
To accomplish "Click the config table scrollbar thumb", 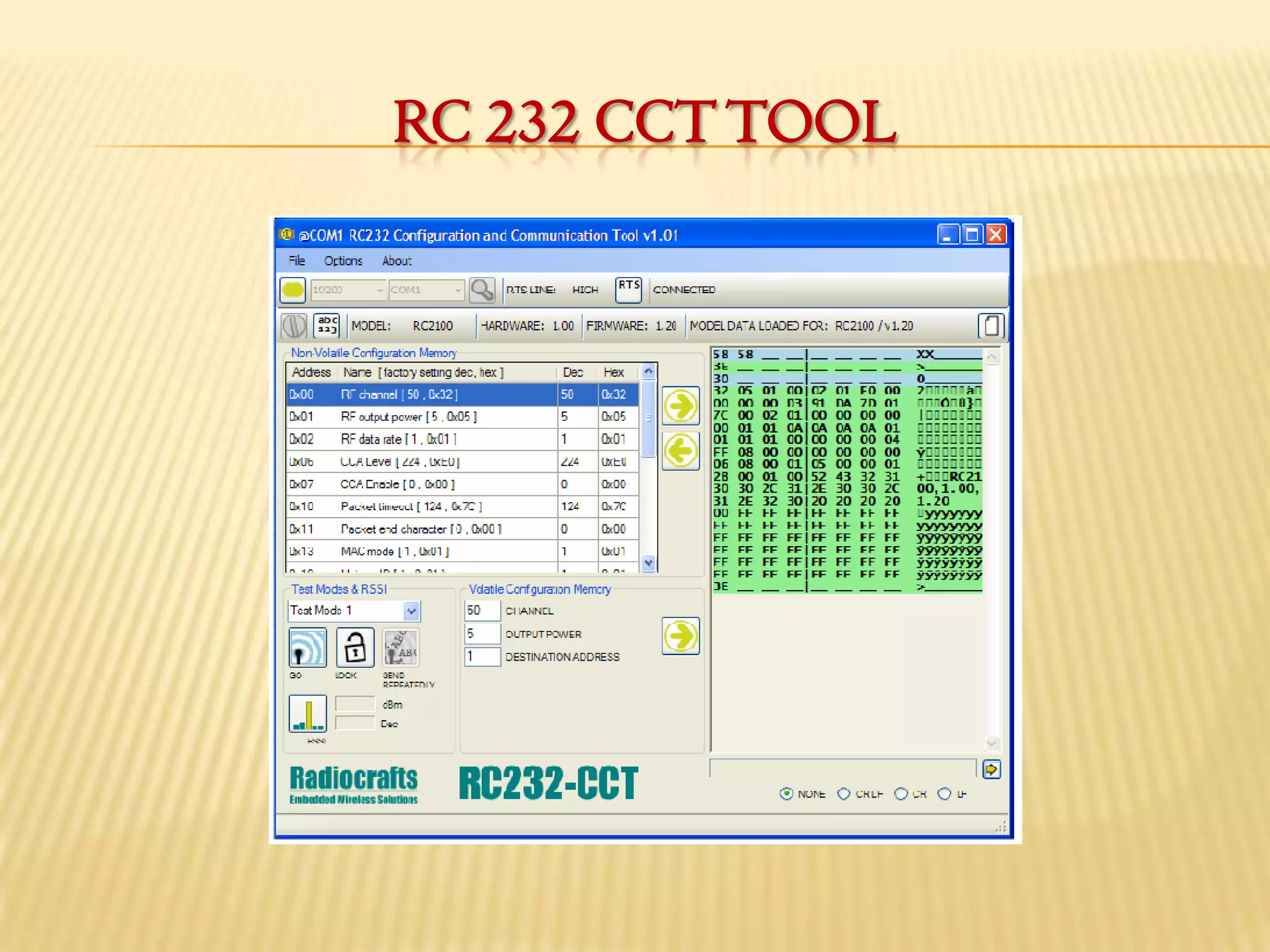I will tap(648, 419).
